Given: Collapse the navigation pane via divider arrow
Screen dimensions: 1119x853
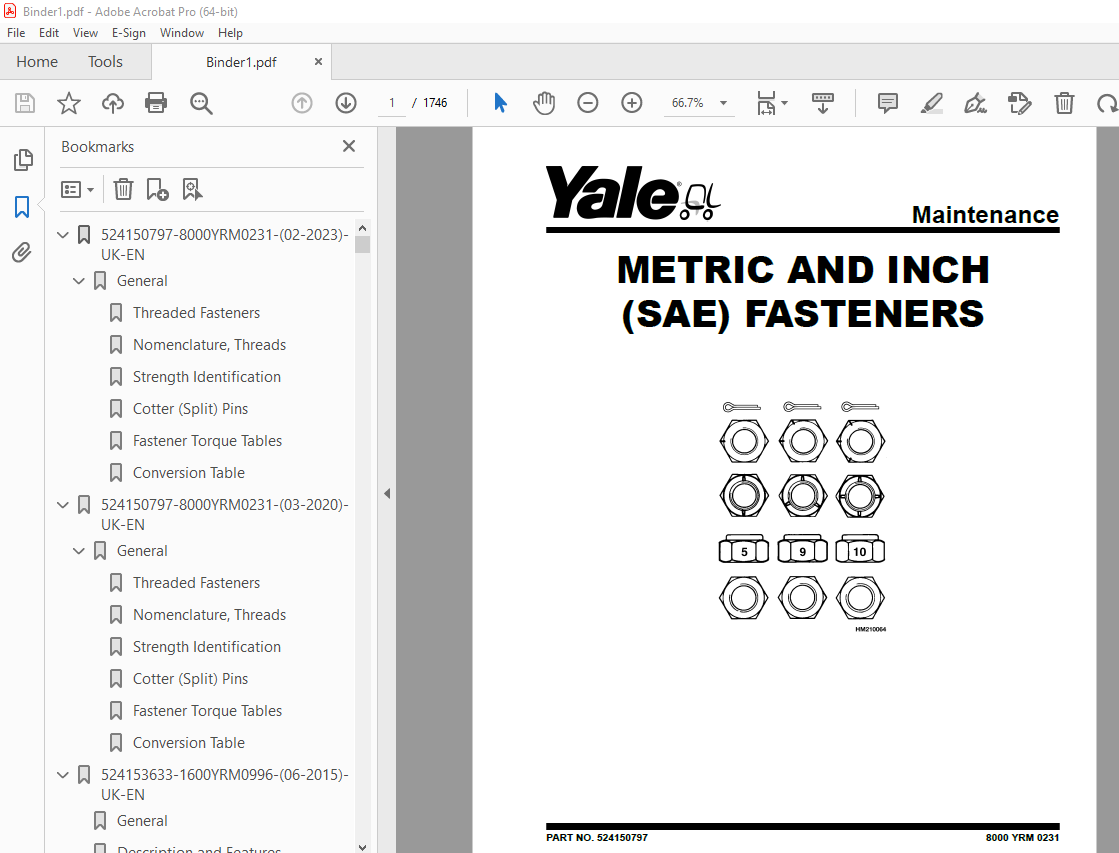Looking at the screenshot, I should click(x=387, y=493).
